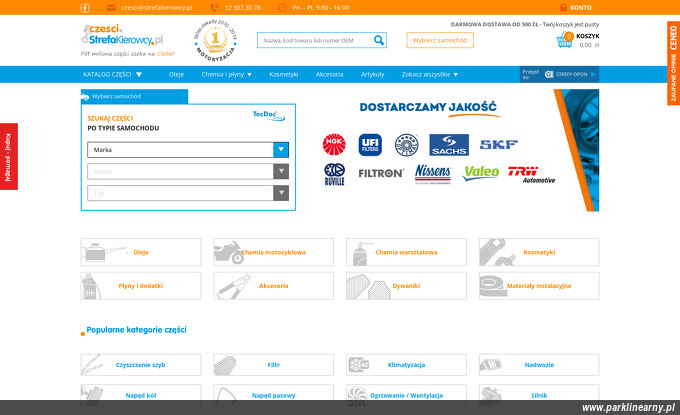Open the Czyszczenie szyb parts category
Viewport: 680px width, 415px height.
point(141,365)
